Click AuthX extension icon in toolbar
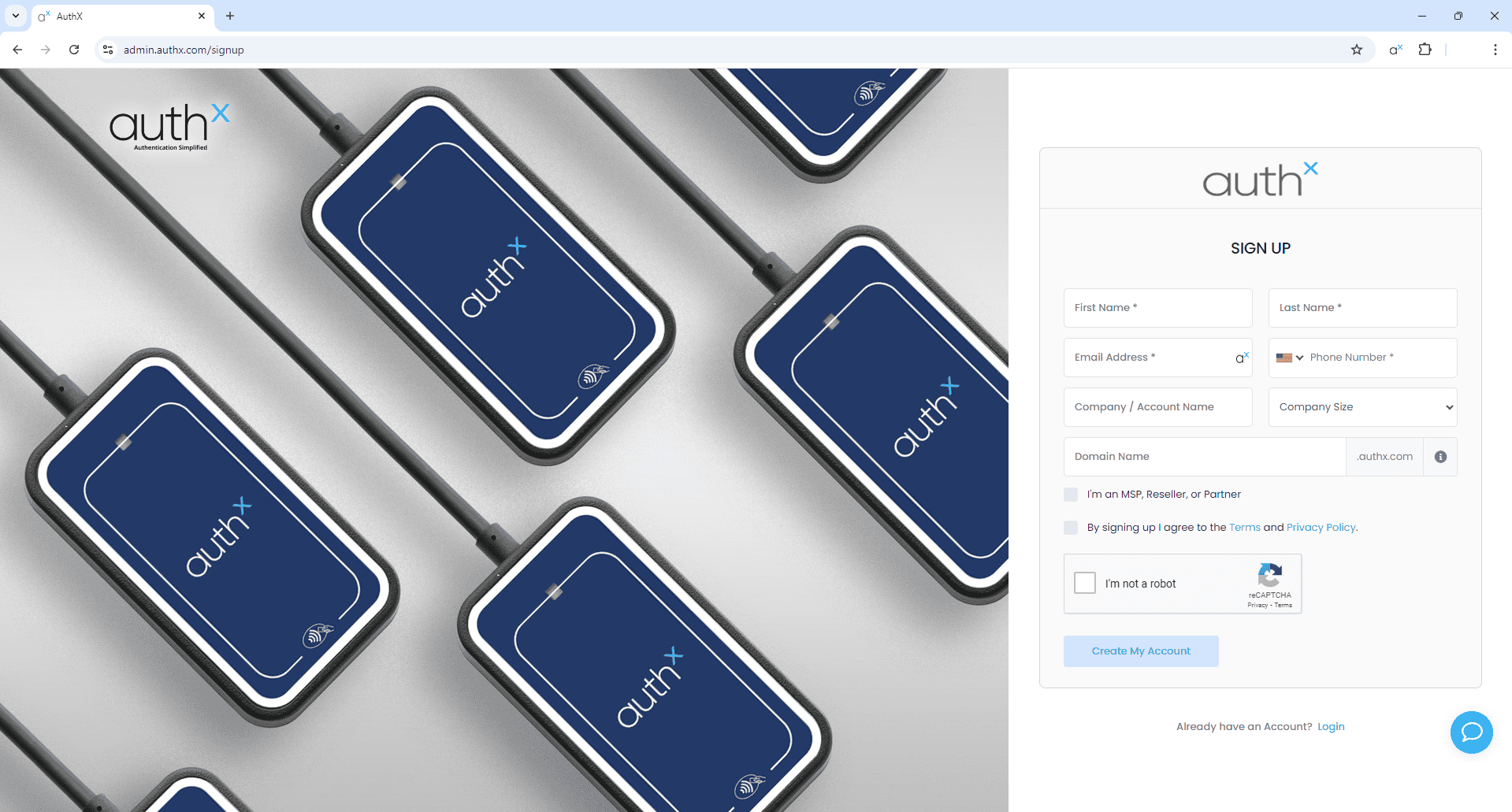The width and height of the screenshot is (1512, 812). click(x=1395, y=50)
